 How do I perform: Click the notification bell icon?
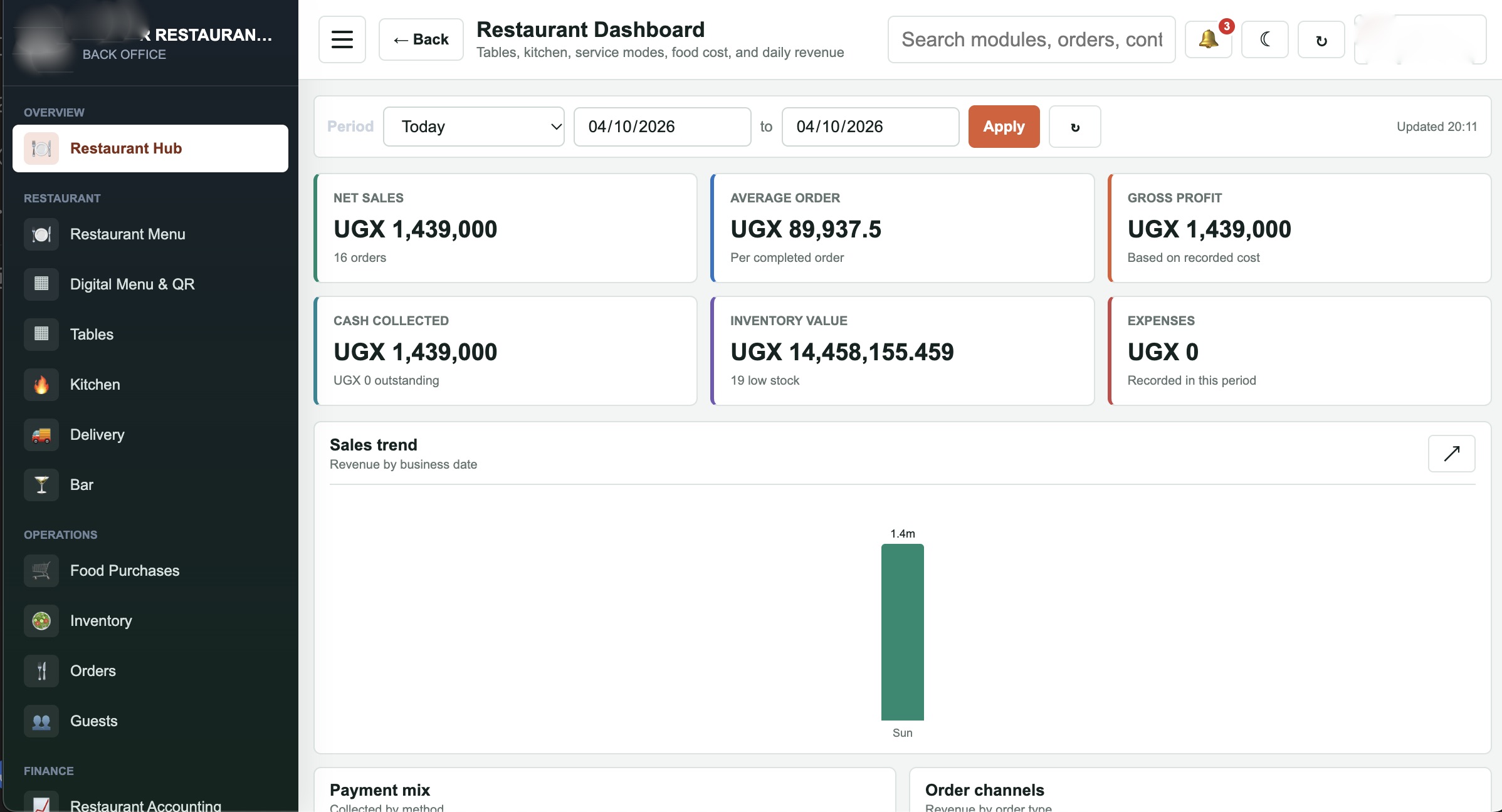(x=1209, y=39)
